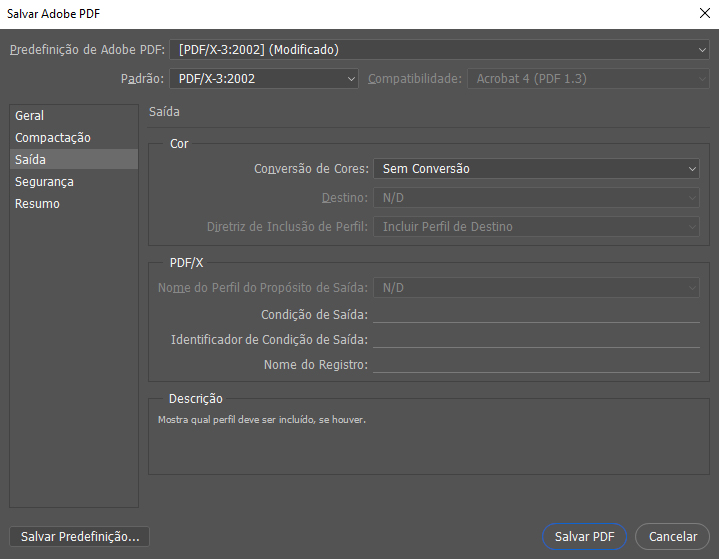
Task: Cancel the PDF save dialog
Action: tap(672, 537)
